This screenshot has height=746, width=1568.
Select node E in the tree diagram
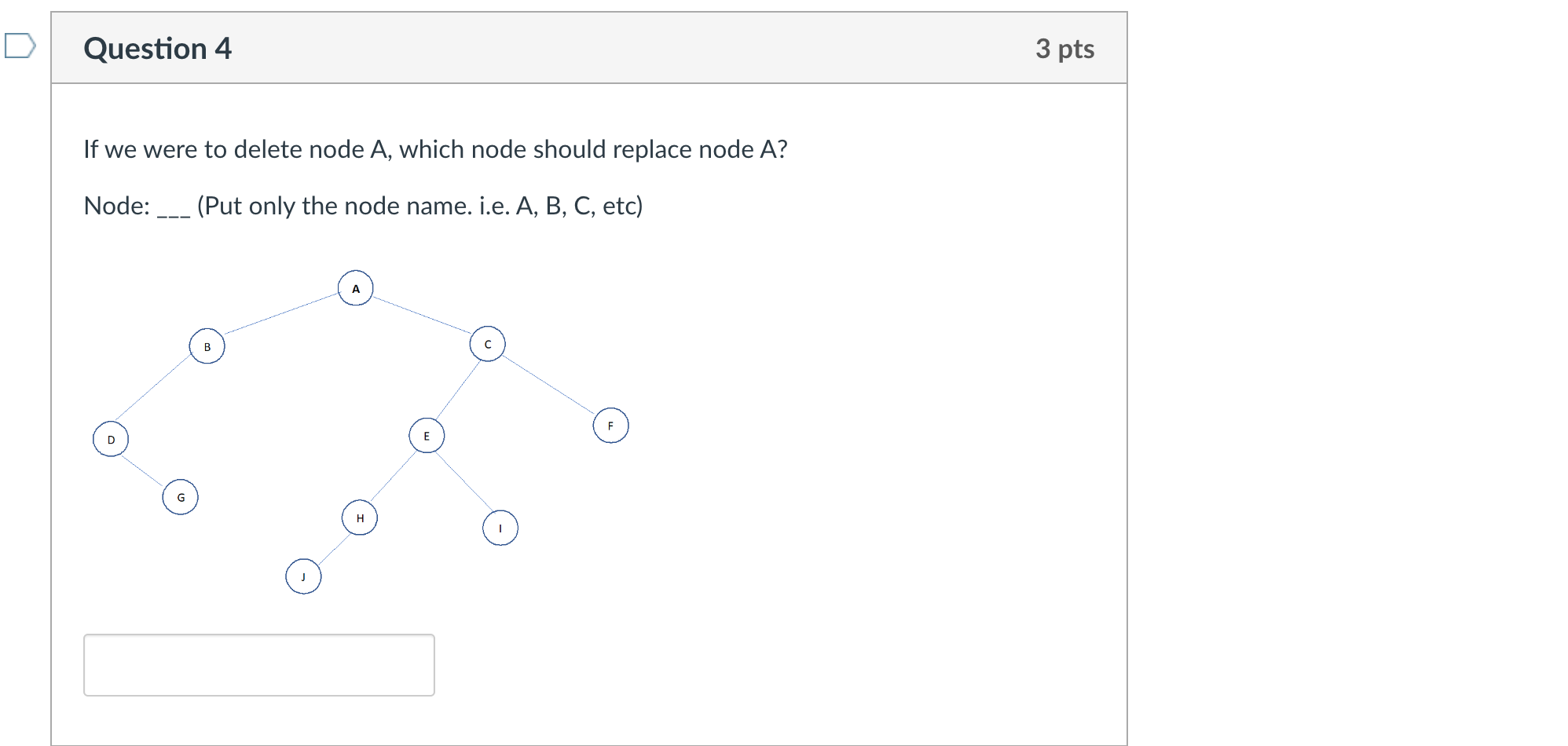(427, 435)
